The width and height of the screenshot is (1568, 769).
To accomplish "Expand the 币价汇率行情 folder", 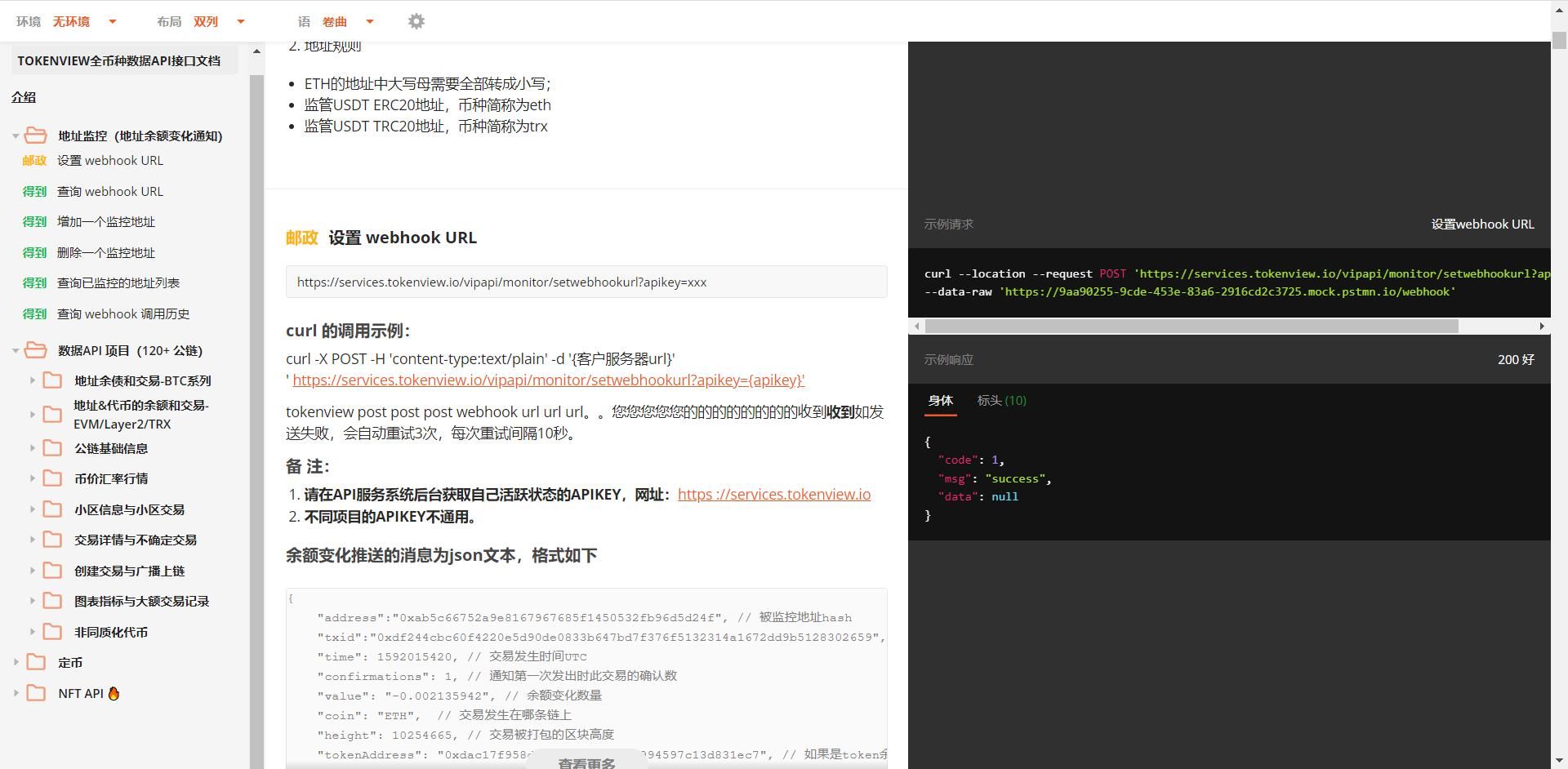I will [x=32, y=478].
